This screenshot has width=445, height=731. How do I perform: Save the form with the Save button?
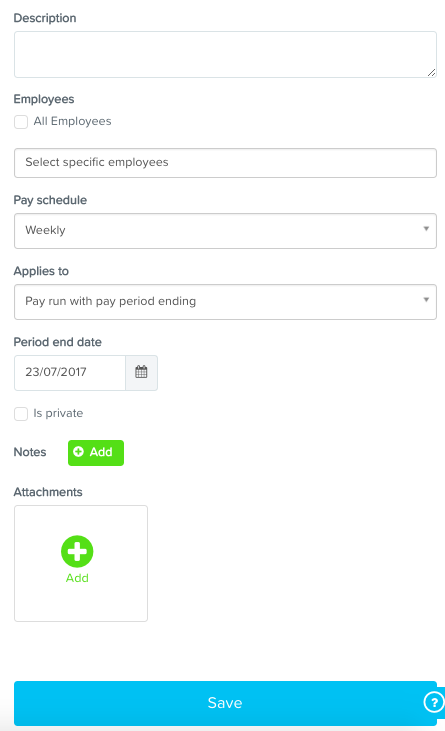click(x=225, y=703)
